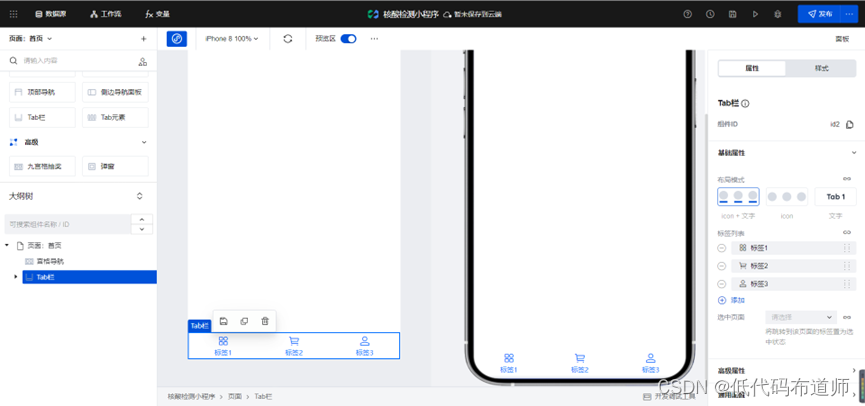Image resolution: width=865 pixels, height=406 pixels.
Task: Open the debug bug icon
Action: 778,14
